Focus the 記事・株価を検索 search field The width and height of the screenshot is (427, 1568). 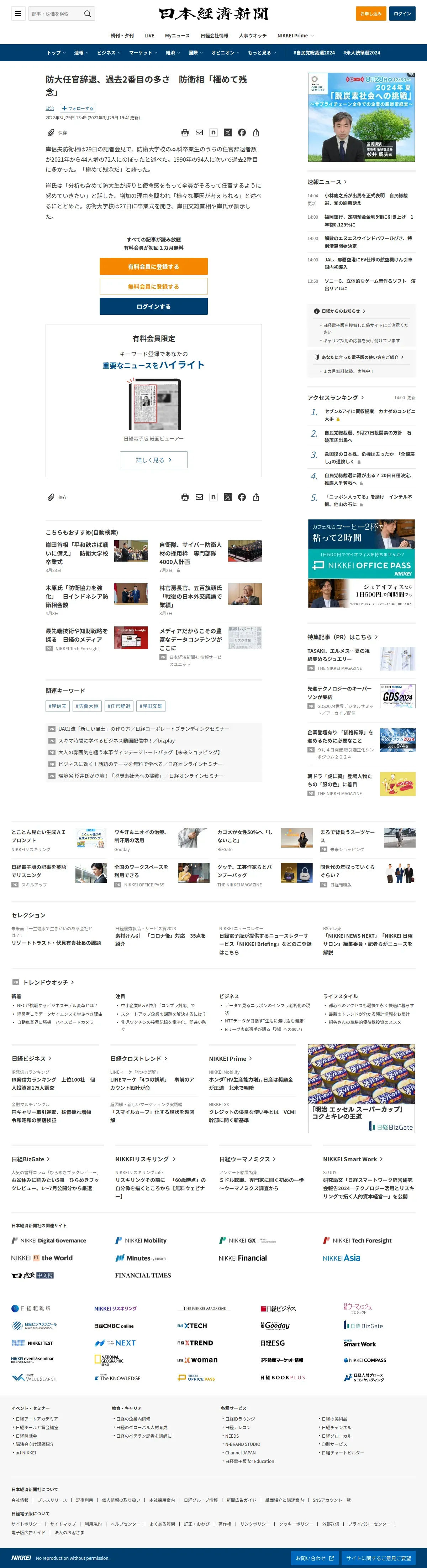56,14
